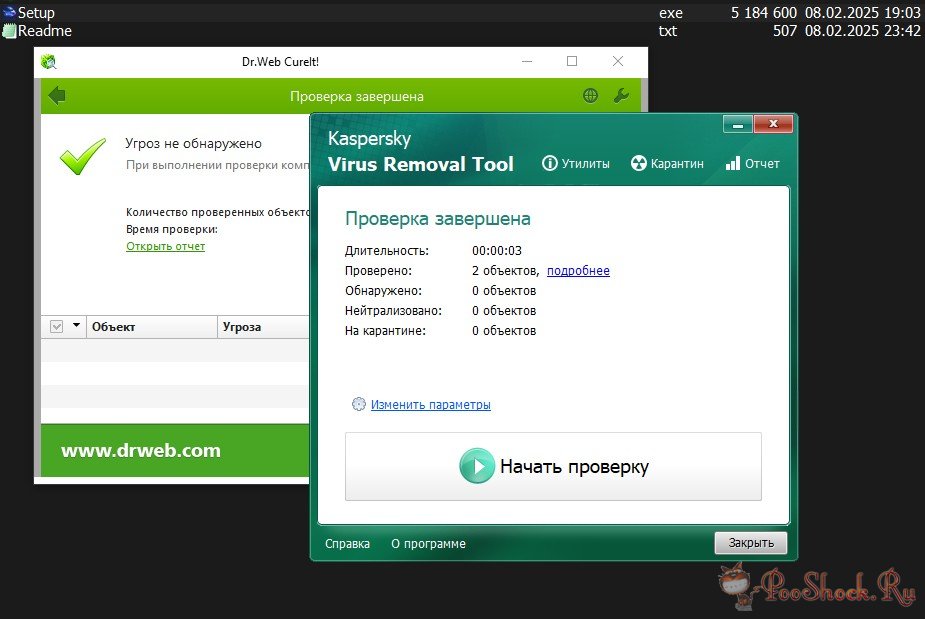Close the Dr.Web CureIt window
Screen dimensions: 925x619
[618, 61]
